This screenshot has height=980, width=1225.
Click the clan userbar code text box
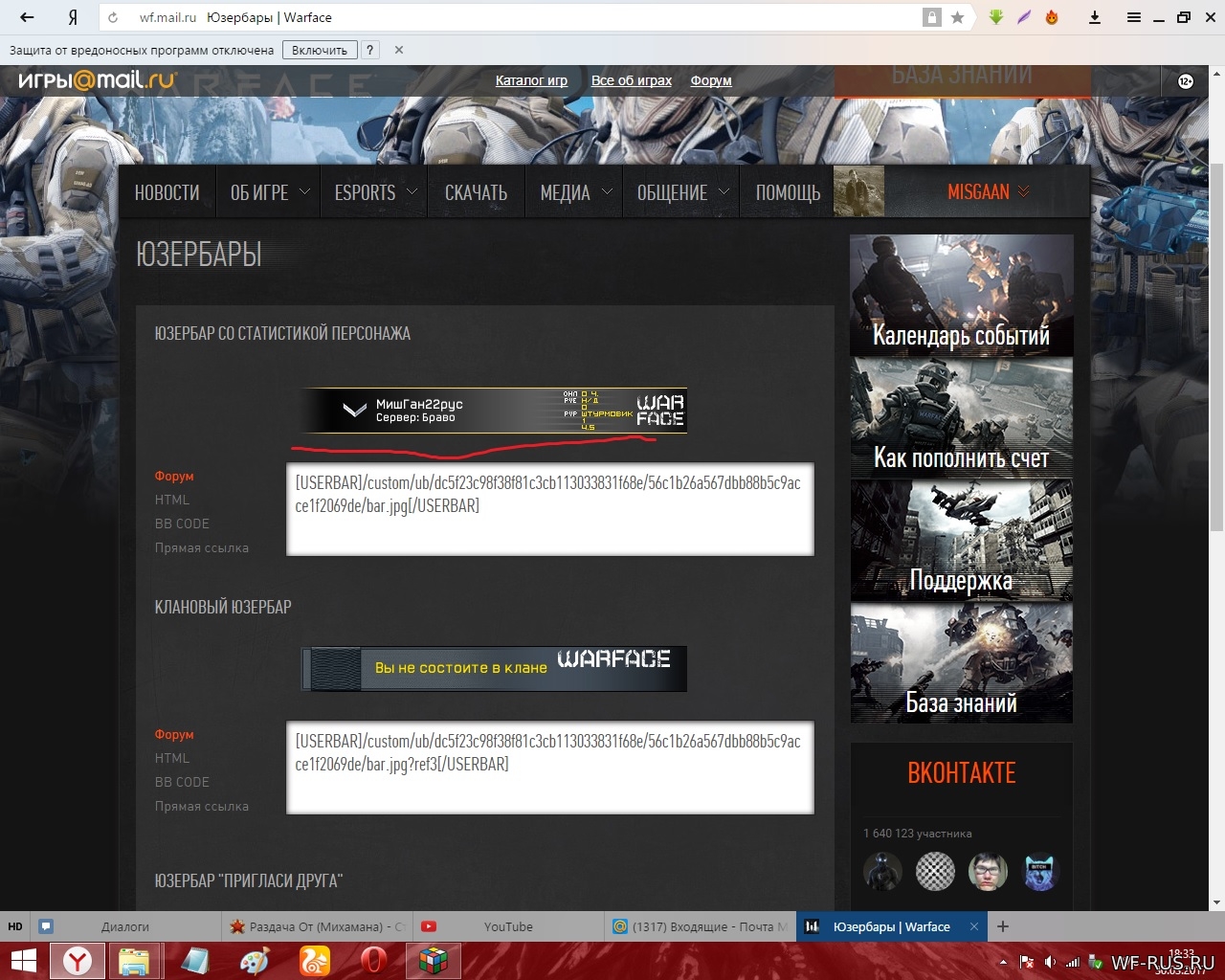pyautogui.click(x=550, y=768)
